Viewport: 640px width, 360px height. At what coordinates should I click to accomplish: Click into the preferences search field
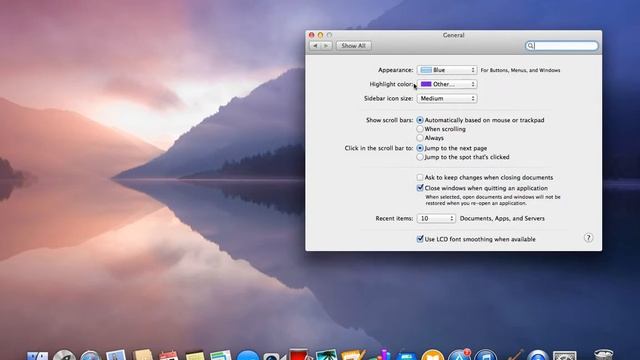coord(562,46)
